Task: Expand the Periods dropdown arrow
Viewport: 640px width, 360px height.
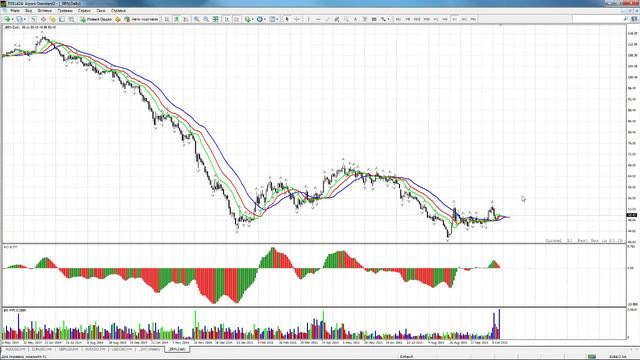Action: pyautogui.click(x=265, y=19)
